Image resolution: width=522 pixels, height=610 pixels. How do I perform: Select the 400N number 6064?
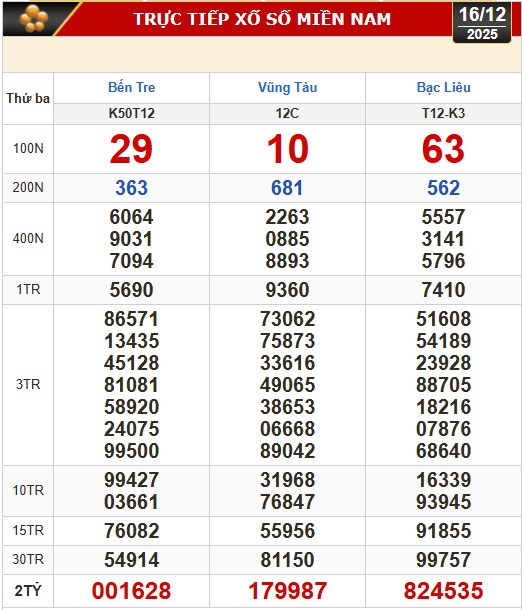tap(131, 217)
